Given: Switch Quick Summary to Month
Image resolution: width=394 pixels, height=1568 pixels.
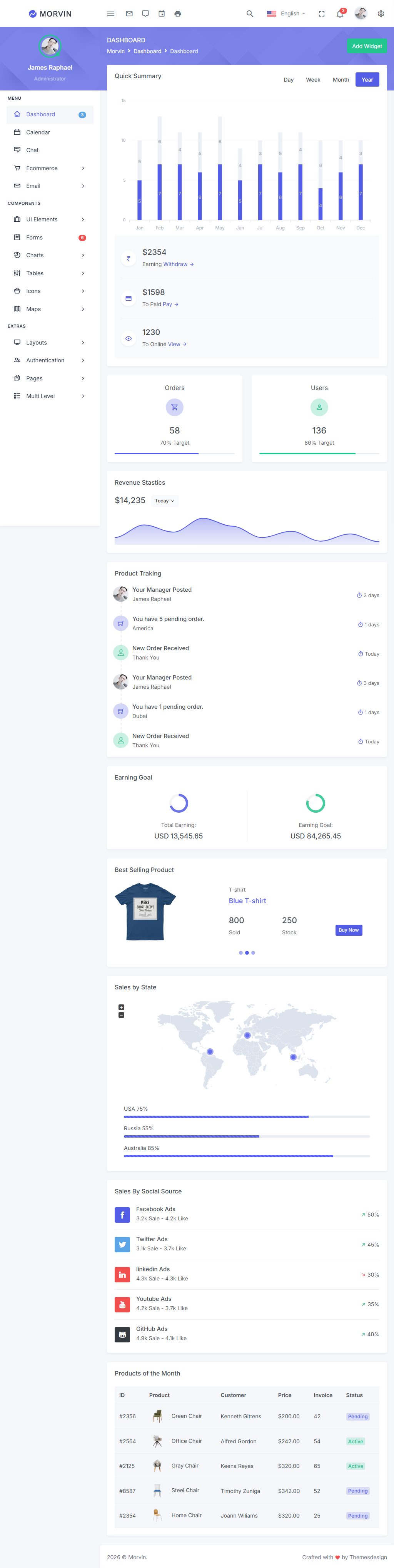Looking at the screenshot, I should 341,80.
